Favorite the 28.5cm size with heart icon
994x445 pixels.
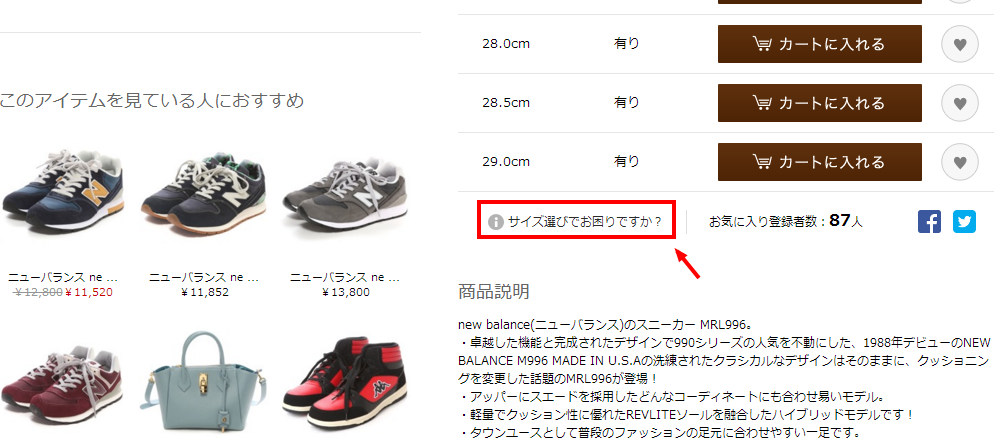[x=960, y=103]
